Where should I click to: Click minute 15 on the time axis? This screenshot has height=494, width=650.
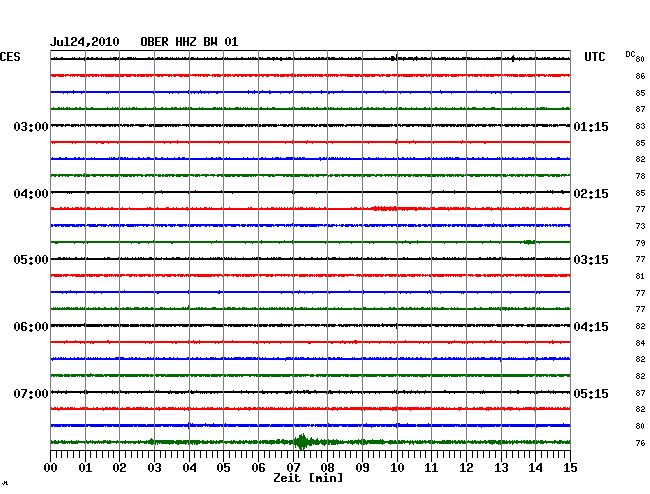pos(570,467)
